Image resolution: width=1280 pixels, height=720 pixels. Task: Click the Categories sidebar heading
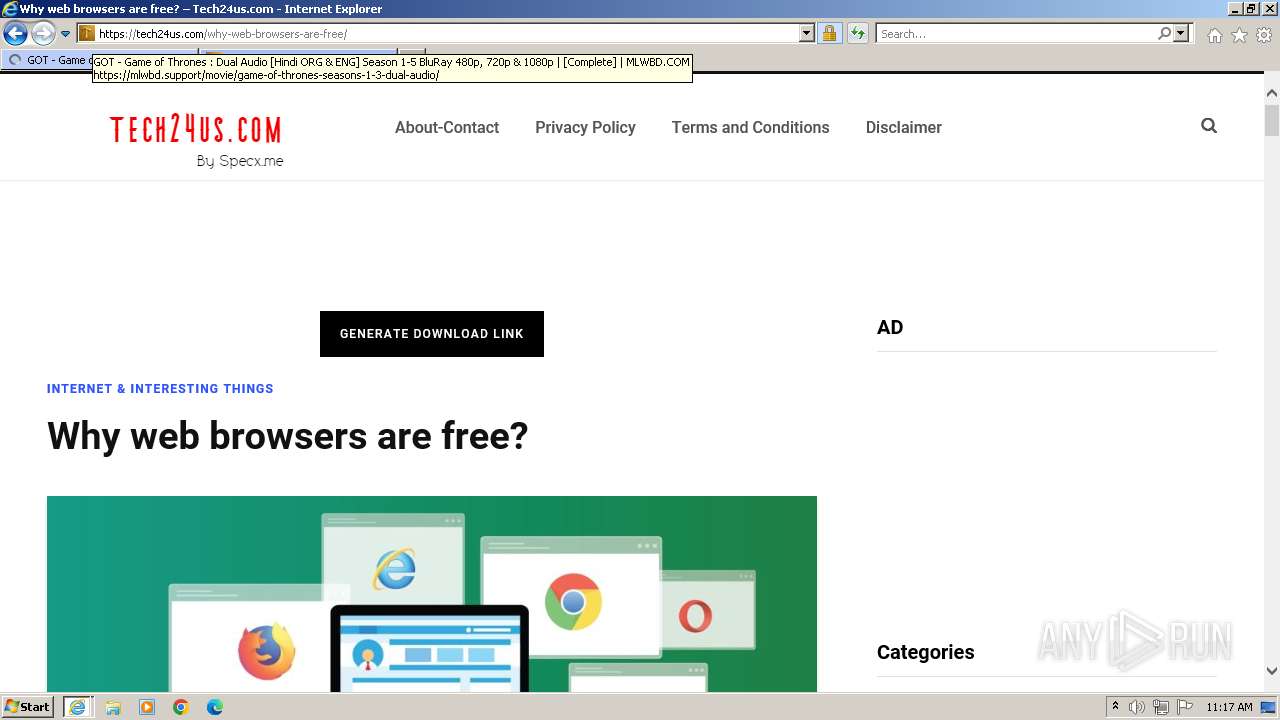pos(925,652)
